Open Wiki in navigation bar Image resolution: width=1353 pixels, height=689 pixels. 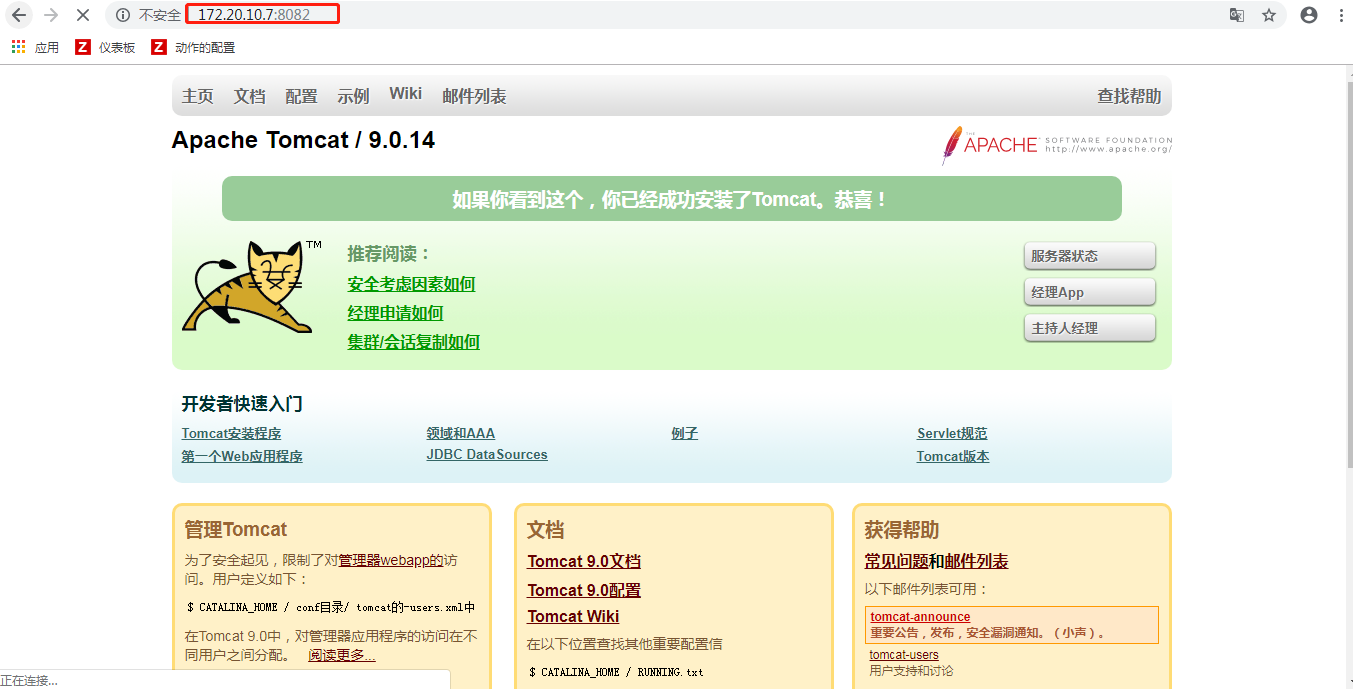point(406,93)
